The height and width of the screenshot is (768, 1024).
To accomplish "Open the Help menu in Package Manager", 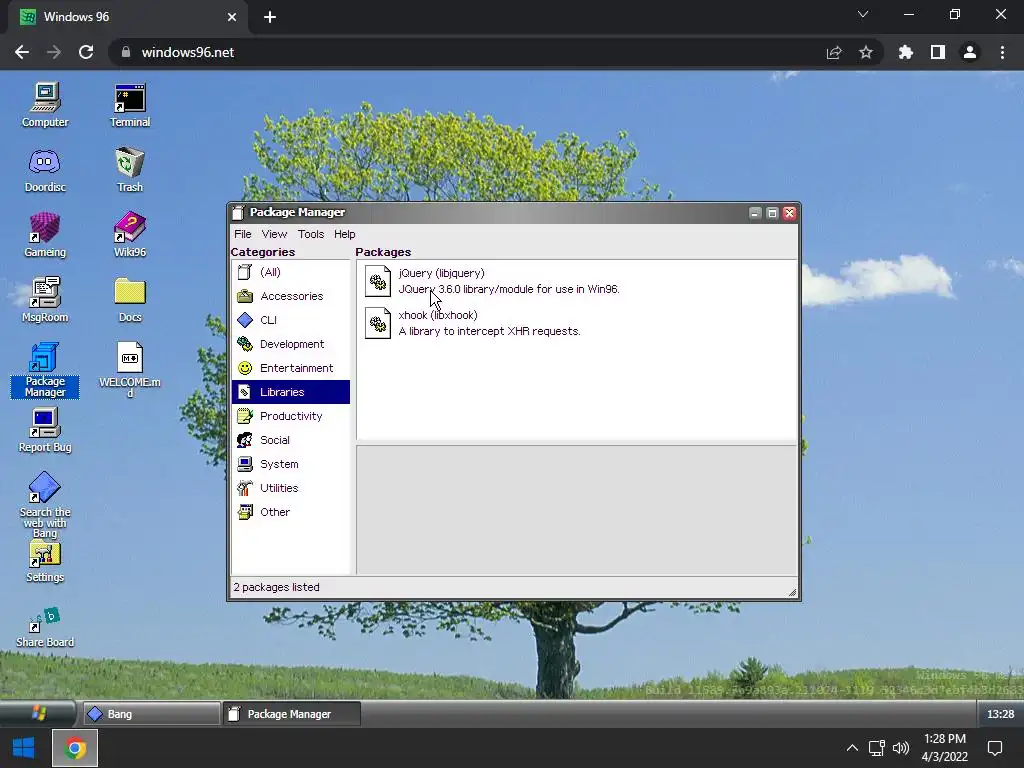I will coord(345,234).
